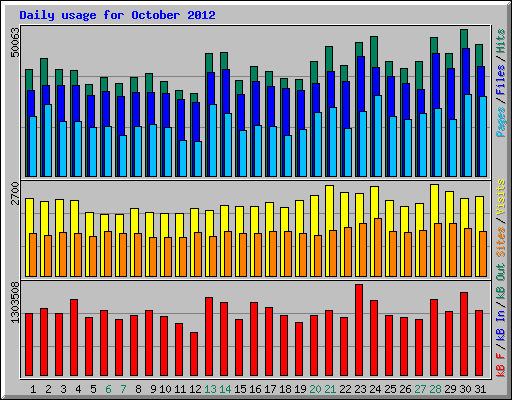512x400 pixels.
Task: Click the 'Hits' legend label
Action: tap(501, 41)
